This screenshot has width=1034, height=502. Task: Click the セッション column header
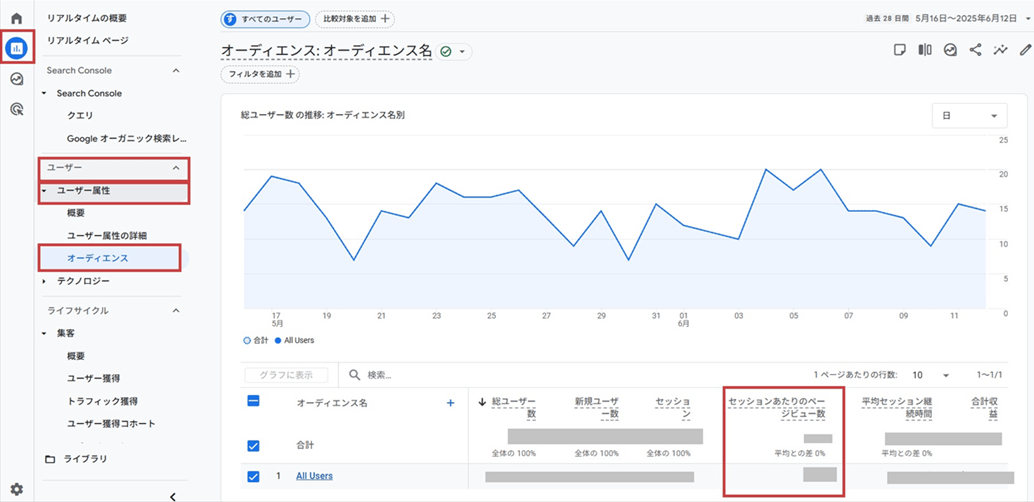click(673, 408)
